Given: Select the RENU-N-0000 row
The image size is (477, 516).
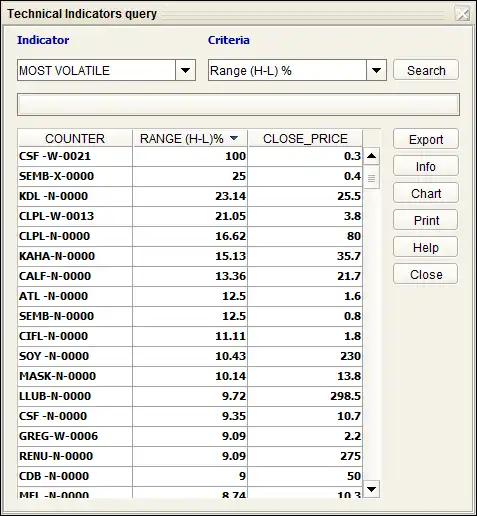Looking at the screenshot, I should click(190, 456).
